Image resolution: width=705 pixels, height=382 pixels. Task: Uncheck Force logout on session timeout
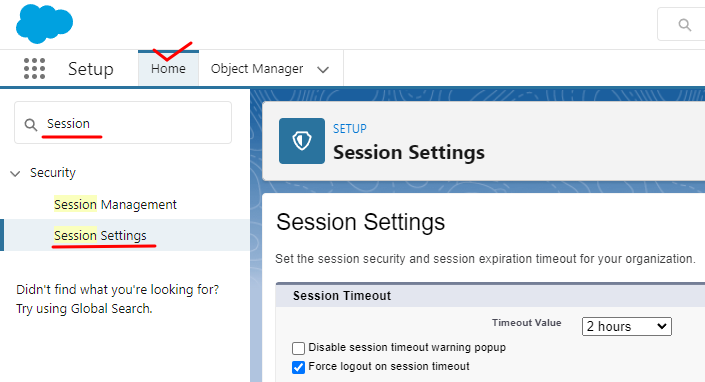pyautogui.click(x=298, y=367)
